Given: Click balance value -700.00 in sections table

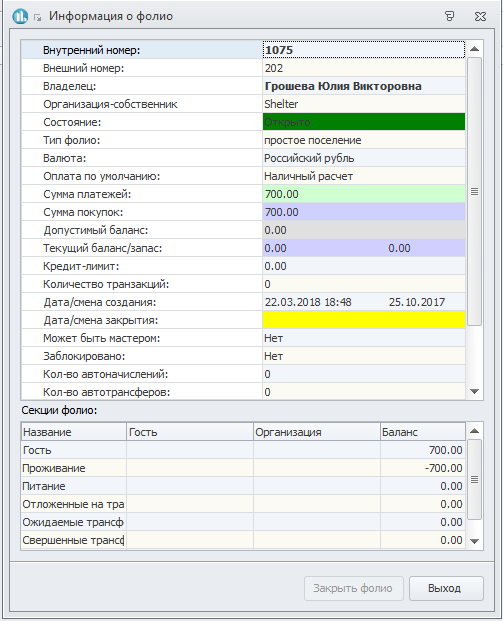Looking at the screenshot, I should coord(444,468).
